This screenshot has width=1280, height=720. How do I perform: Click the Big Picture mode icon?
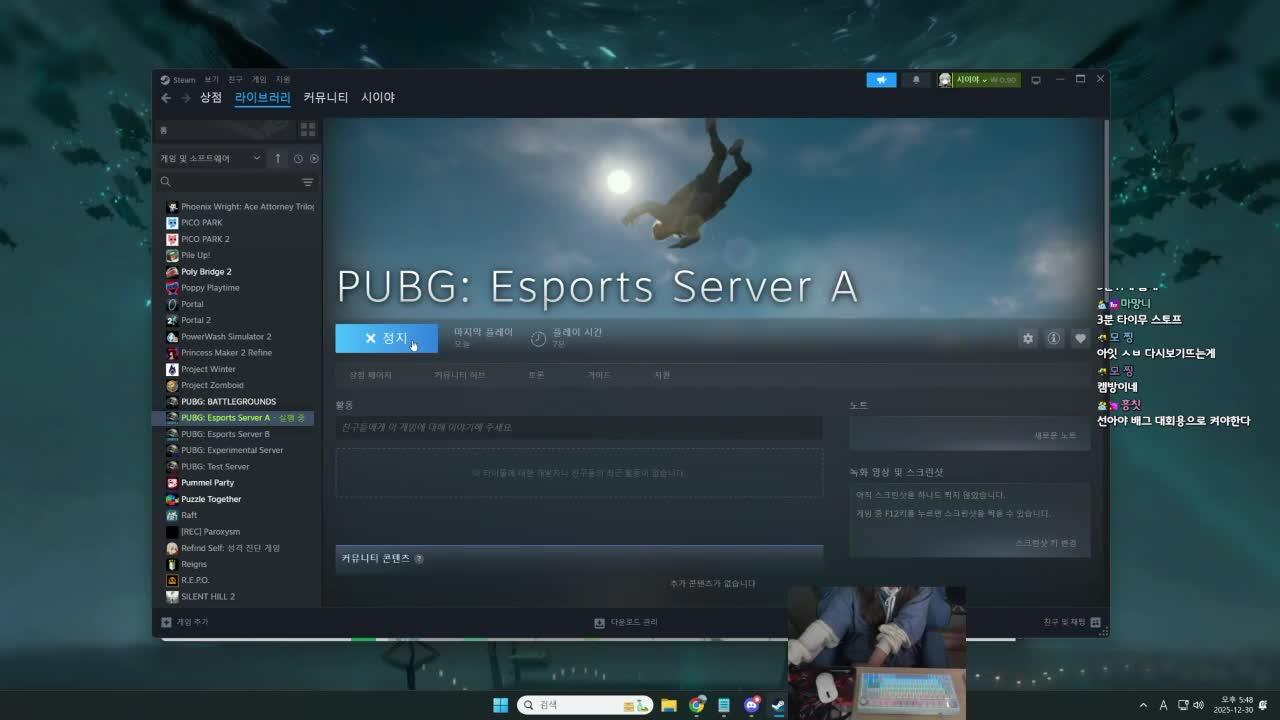(1036, 79)
